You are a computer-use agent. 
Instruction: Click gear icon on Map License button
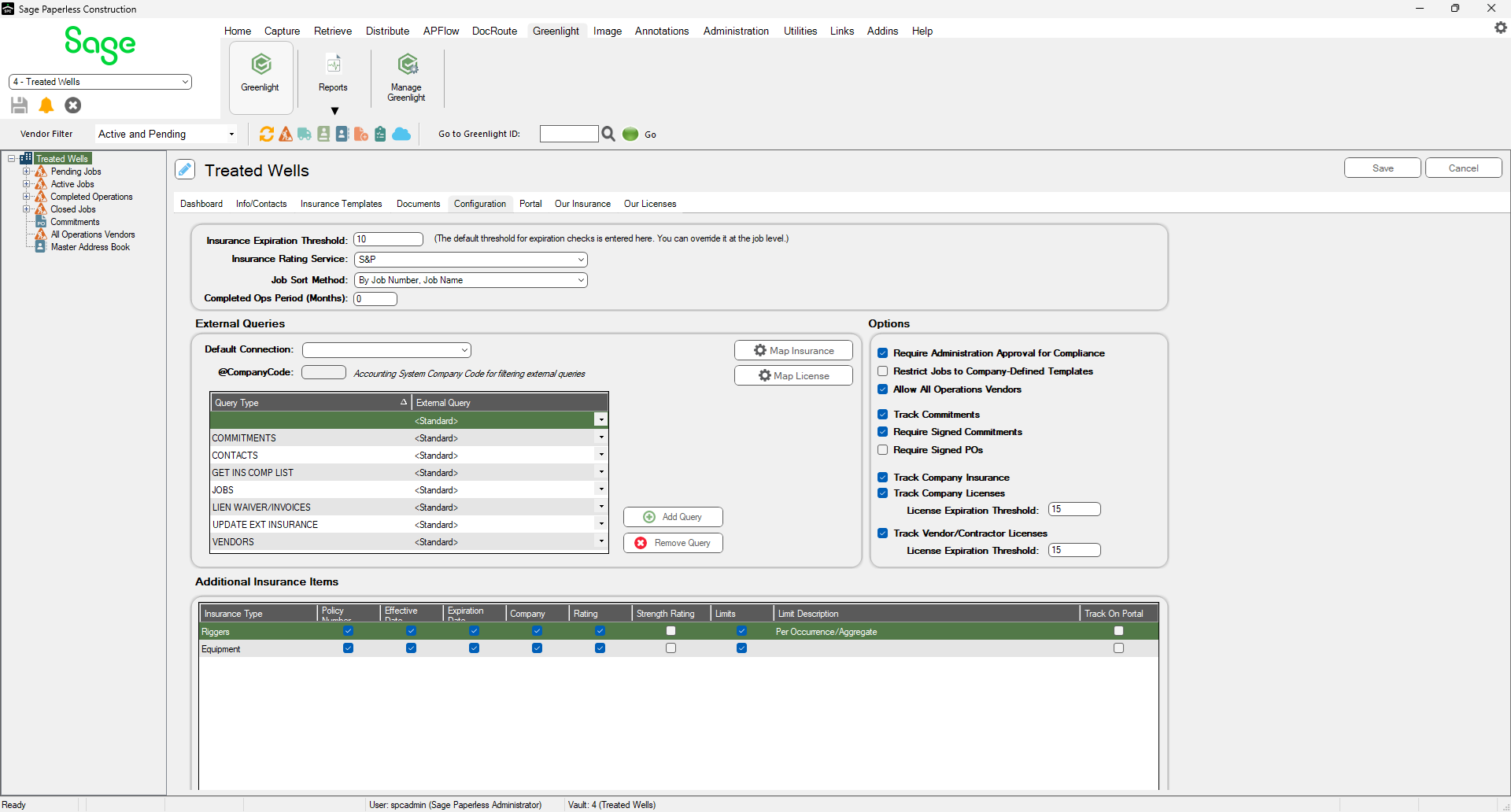click(x=765, y=375)
